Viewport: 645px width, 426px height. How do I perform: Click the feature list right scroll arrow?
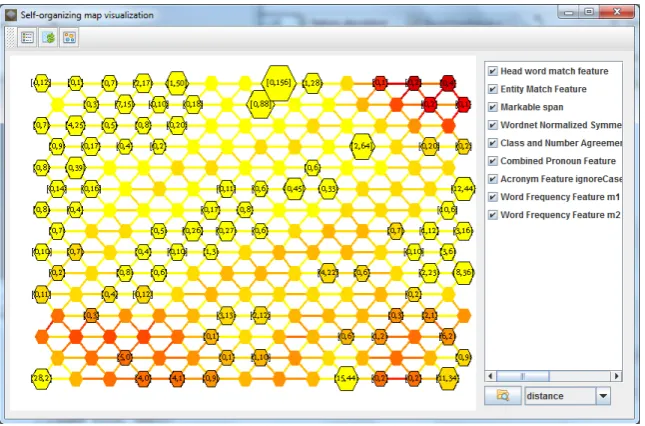click(616, 376)
